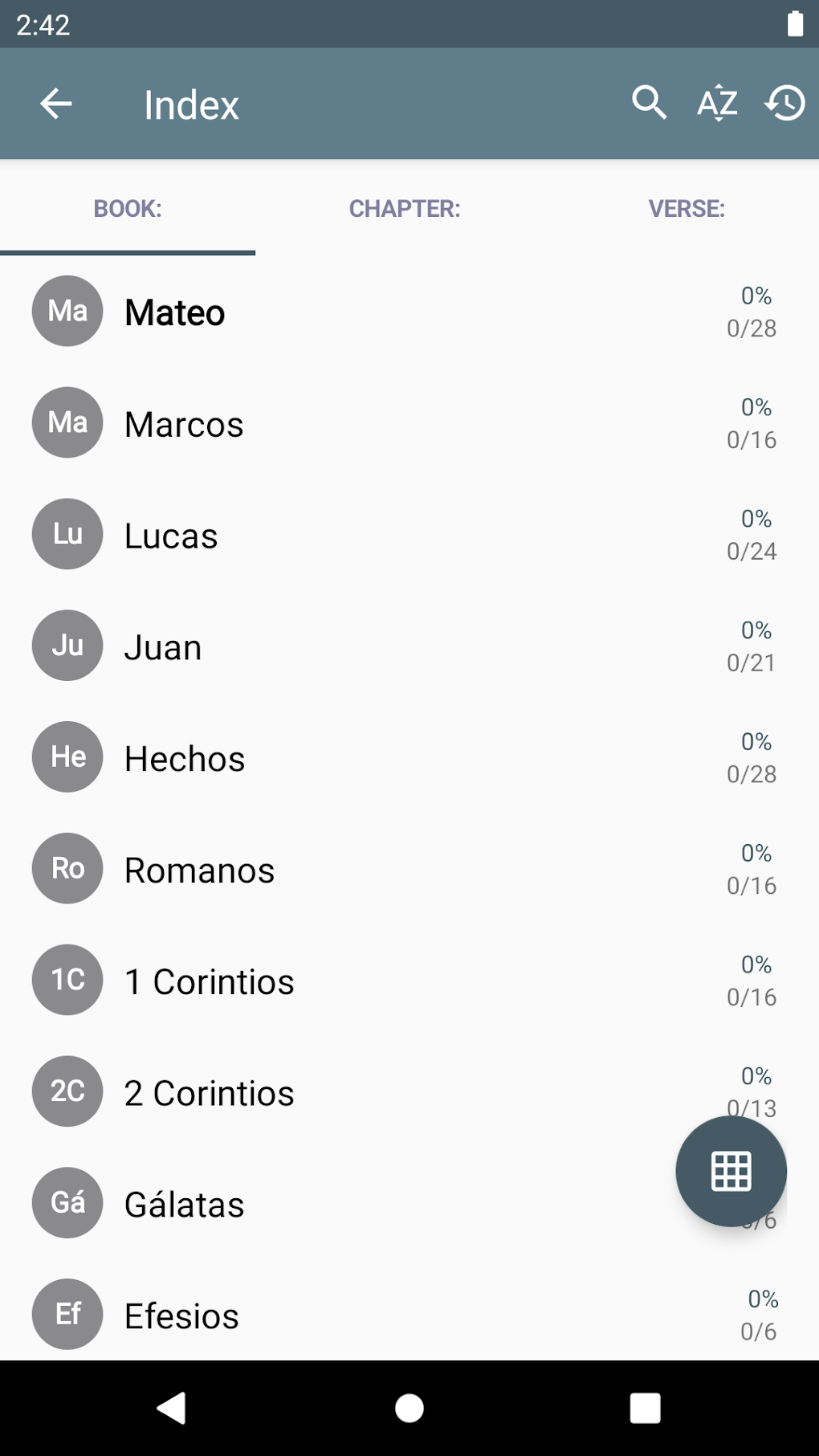819x1456 pixels.
Task: Tap the grid view floating button
Action: coord(731,1170)
